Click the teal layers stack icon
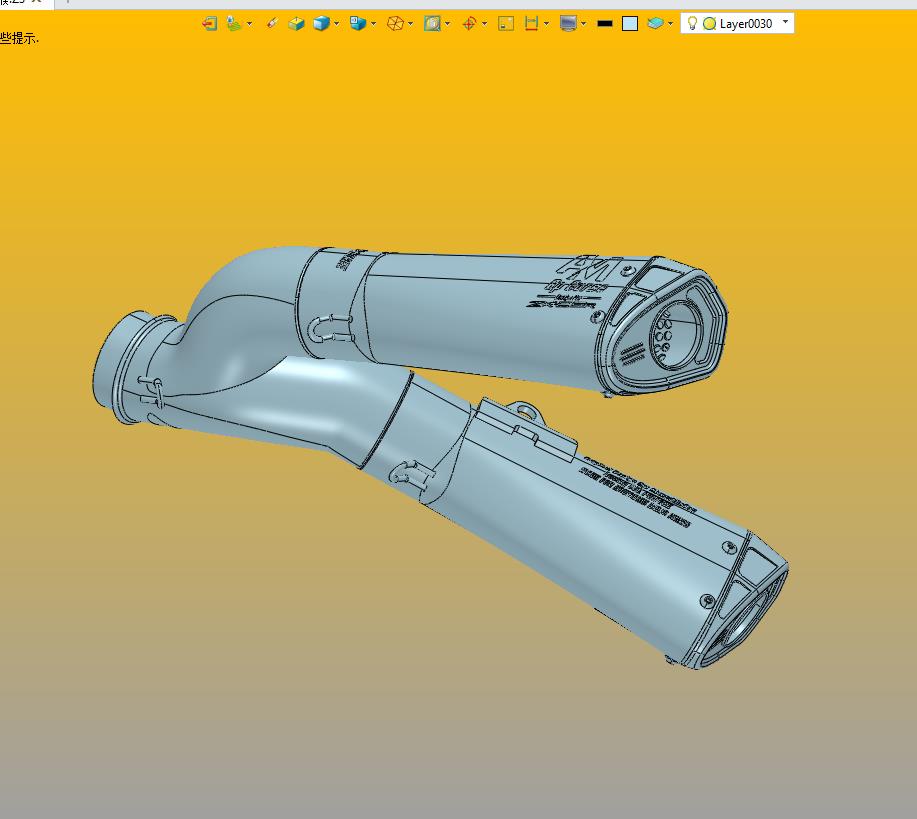The height and width of the screenshot is (819, 917). point(656,23)
